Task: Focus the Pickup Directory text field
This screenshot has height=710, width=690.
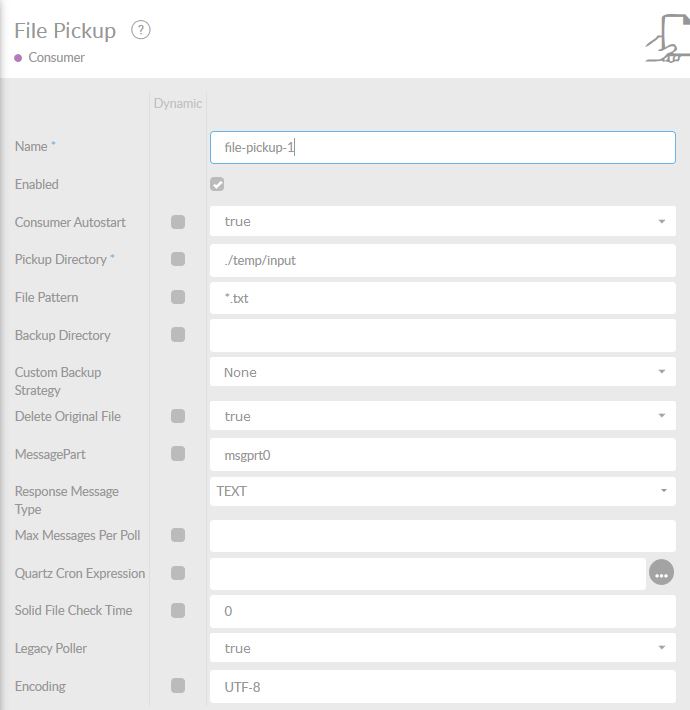Action: [442, 260]
